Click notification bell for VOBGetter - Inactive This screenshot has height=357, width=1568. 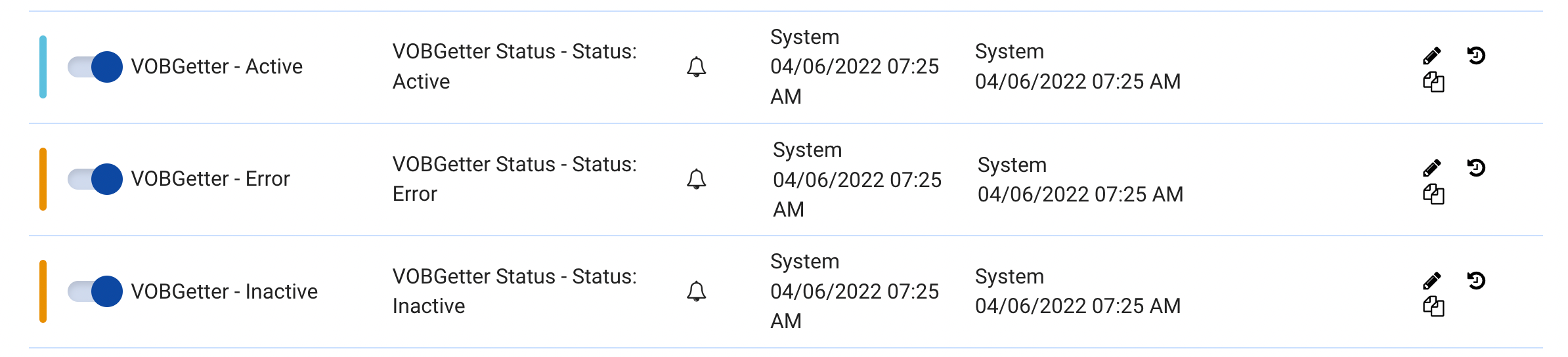click(696, 291)
